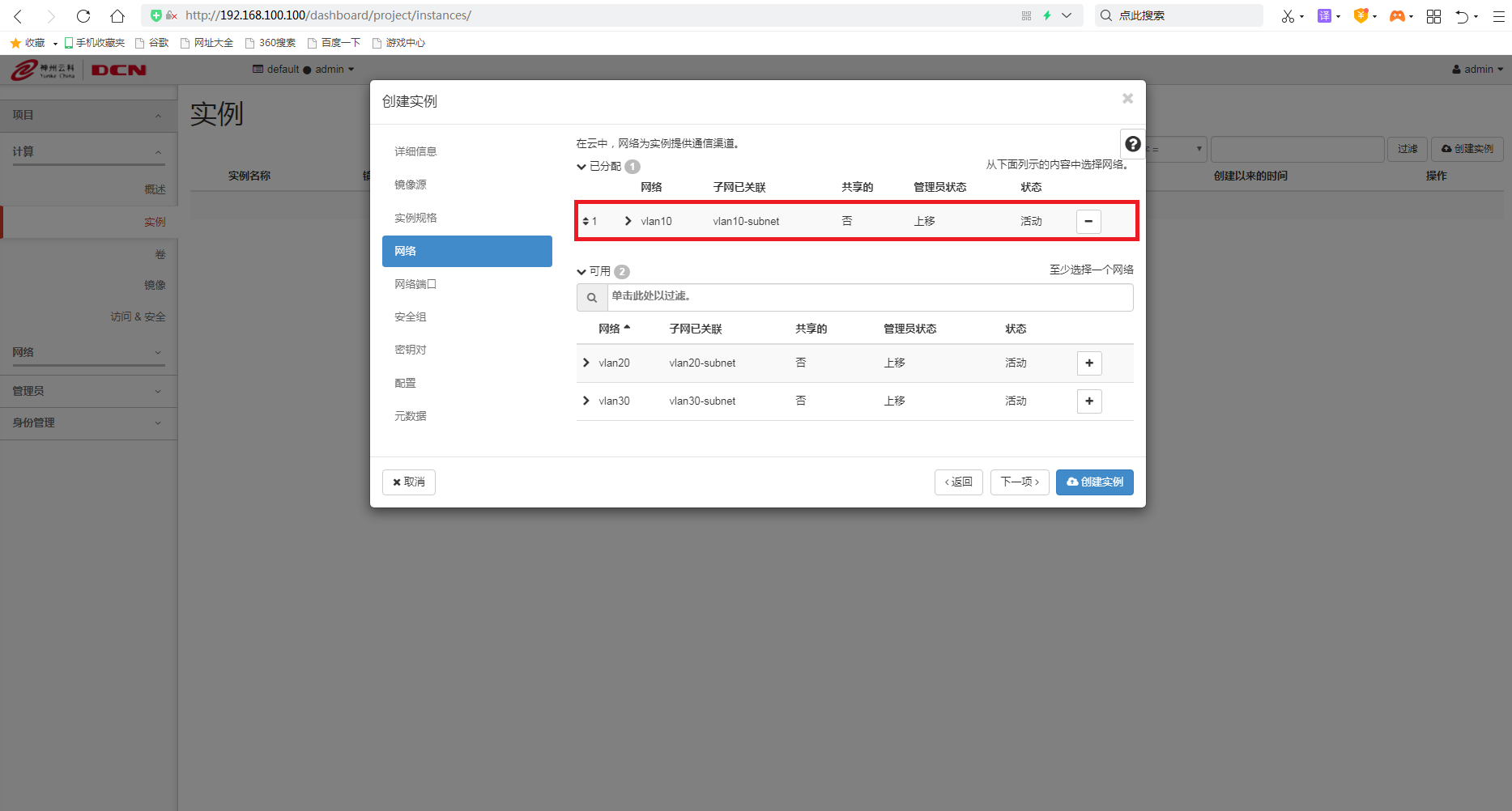Click the 返回 back button
1512x811 pixels.
(x=959, y=482)
